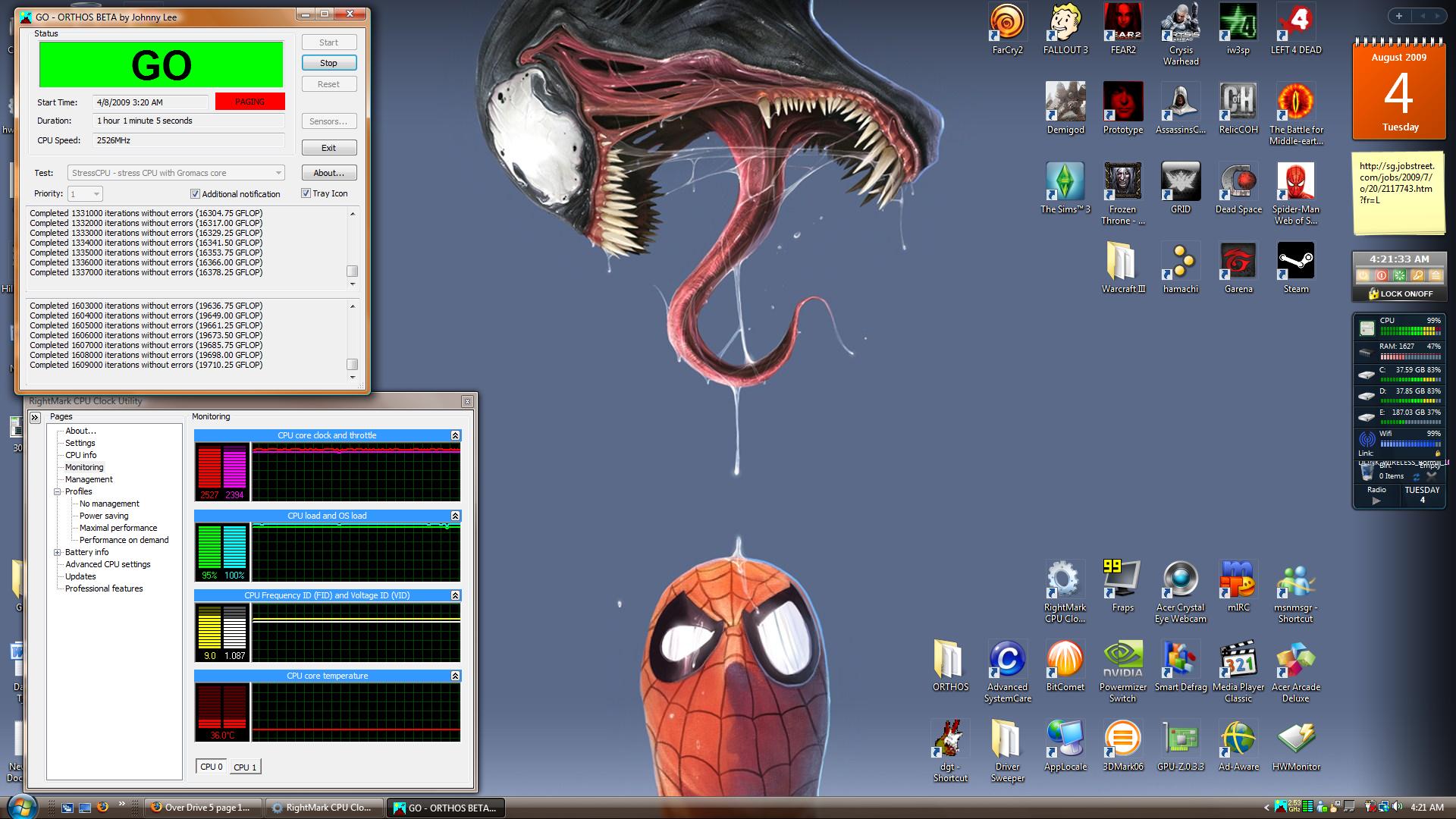Click the taskbar clock showing 4:21 AM
The width and height of the screenshot is (1456, 819).
pyautogui.click(x=1426, y=808)
